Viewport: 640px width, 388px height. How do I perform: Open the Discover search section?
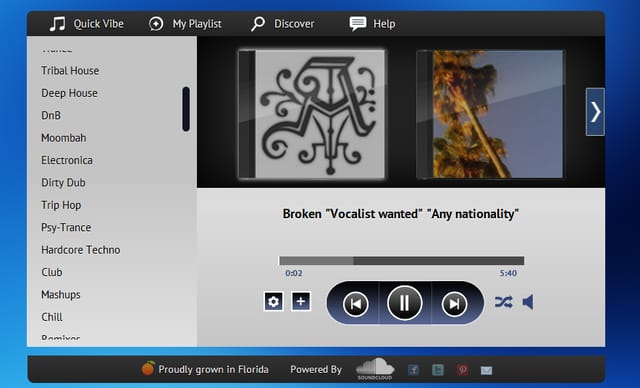pyautogui.click(x=282, y=24)
